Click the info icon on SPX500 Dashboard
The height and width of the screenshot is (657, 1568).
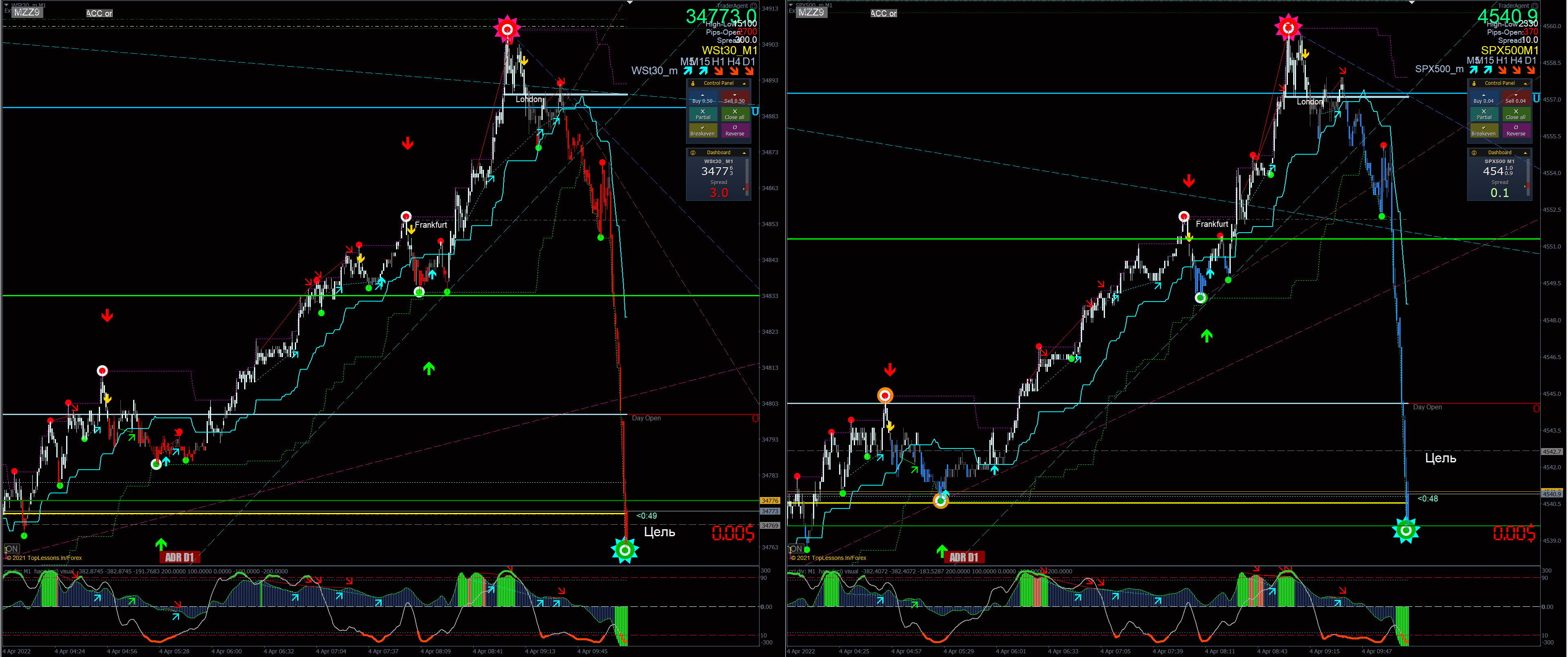click(1474, 153)
